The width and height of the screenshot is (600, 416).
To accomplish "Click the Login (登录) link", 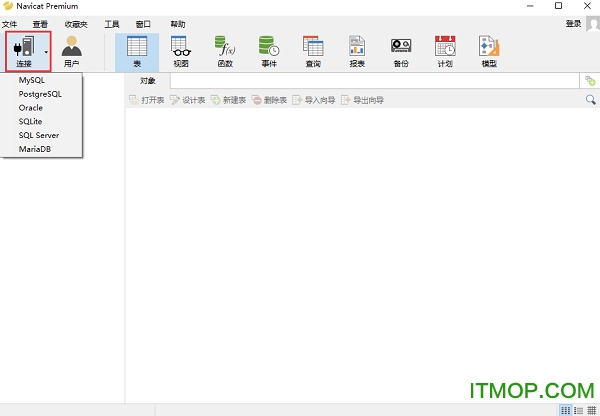I will tap(573, 23).
